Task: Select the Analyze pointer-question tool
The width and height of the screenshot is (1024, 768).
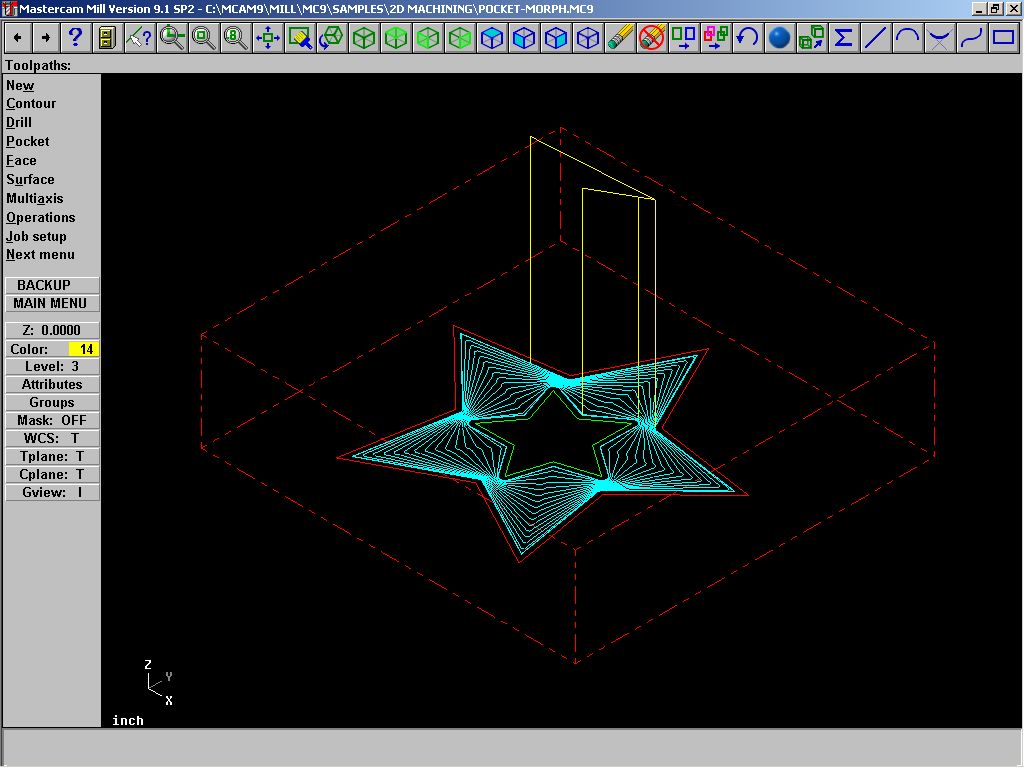Action: pos(139,38)
